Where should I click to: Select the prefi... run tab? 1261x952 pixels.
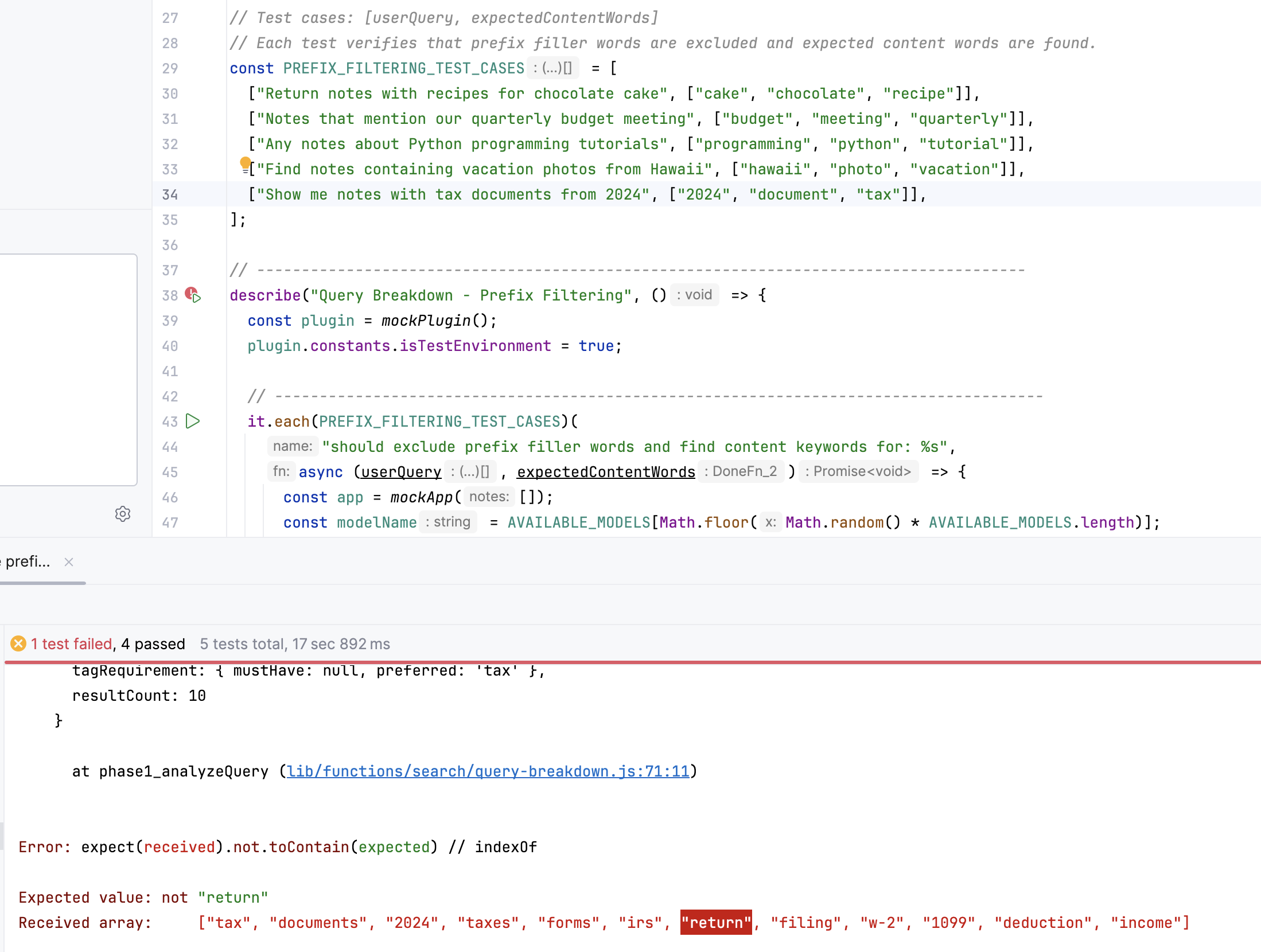click(28, 562)
